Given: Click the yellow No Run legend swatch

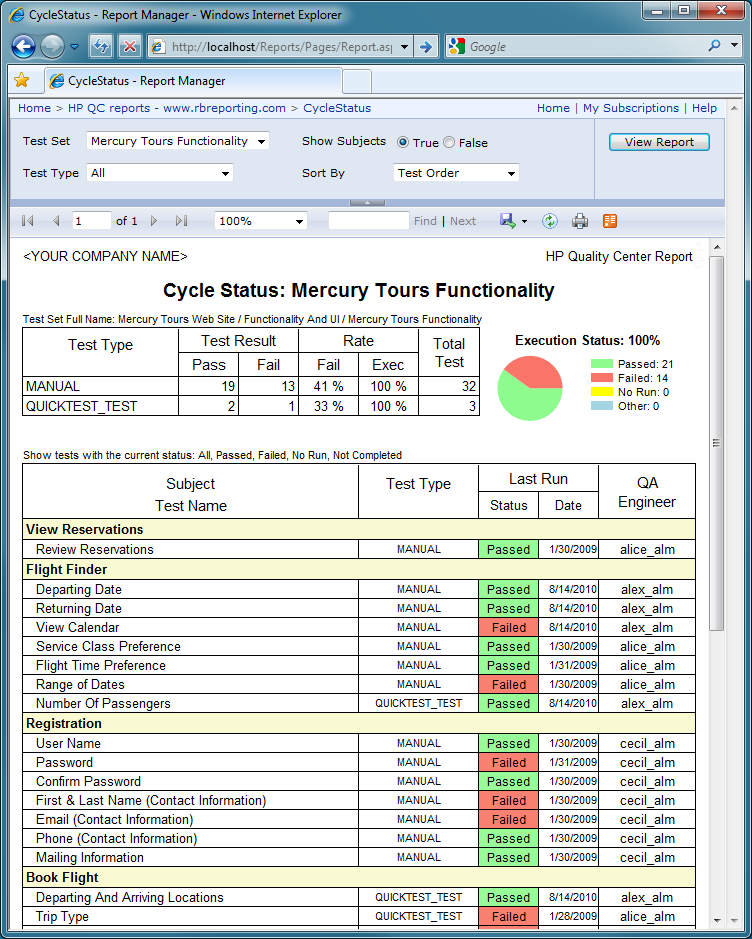Looking at the screenshot, I should point(601,392).
